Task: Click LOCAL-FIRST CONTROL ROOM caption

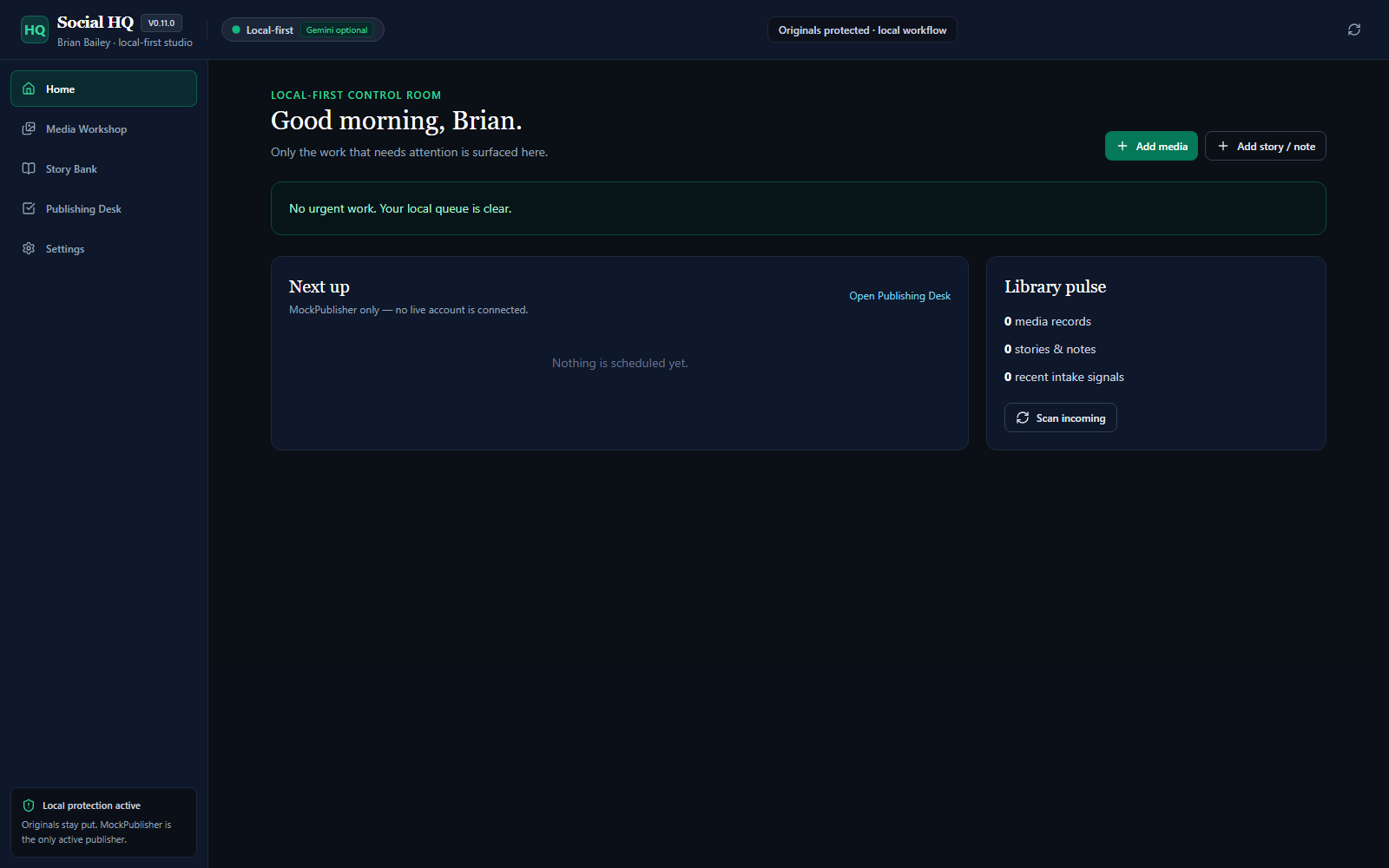Action: (356, 95)
